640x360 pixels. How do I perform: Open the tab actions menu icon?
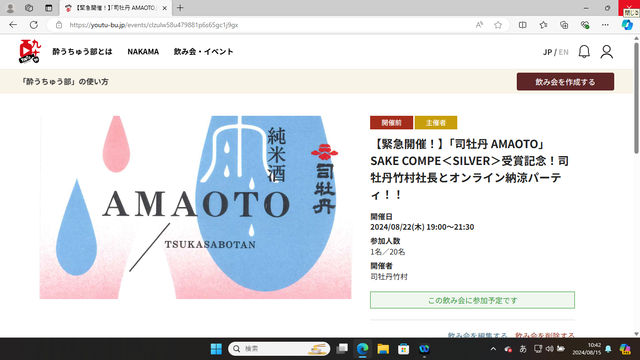pos(49,8)
